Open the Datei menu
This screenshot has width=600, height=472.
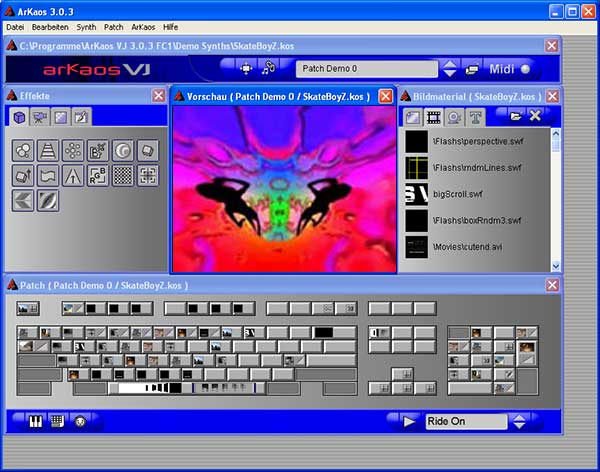pos(15,27)
